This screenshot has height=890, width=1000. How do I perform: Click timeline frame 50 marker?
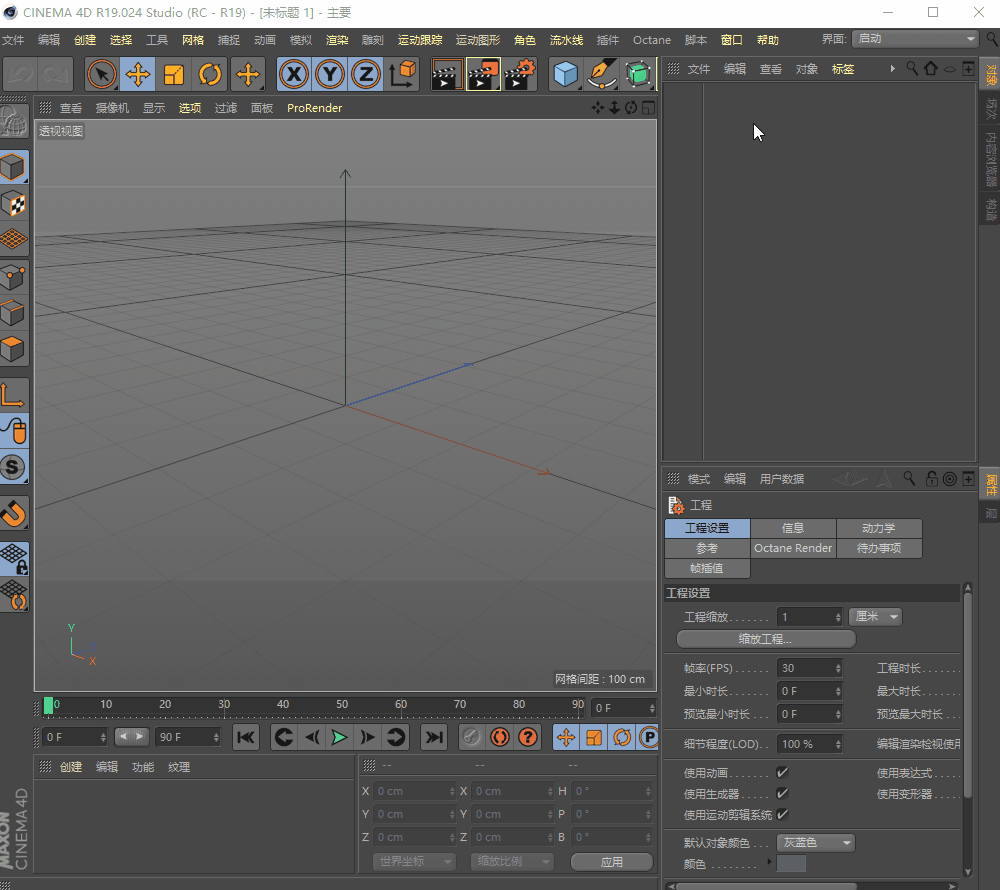(x=342, y=705)
